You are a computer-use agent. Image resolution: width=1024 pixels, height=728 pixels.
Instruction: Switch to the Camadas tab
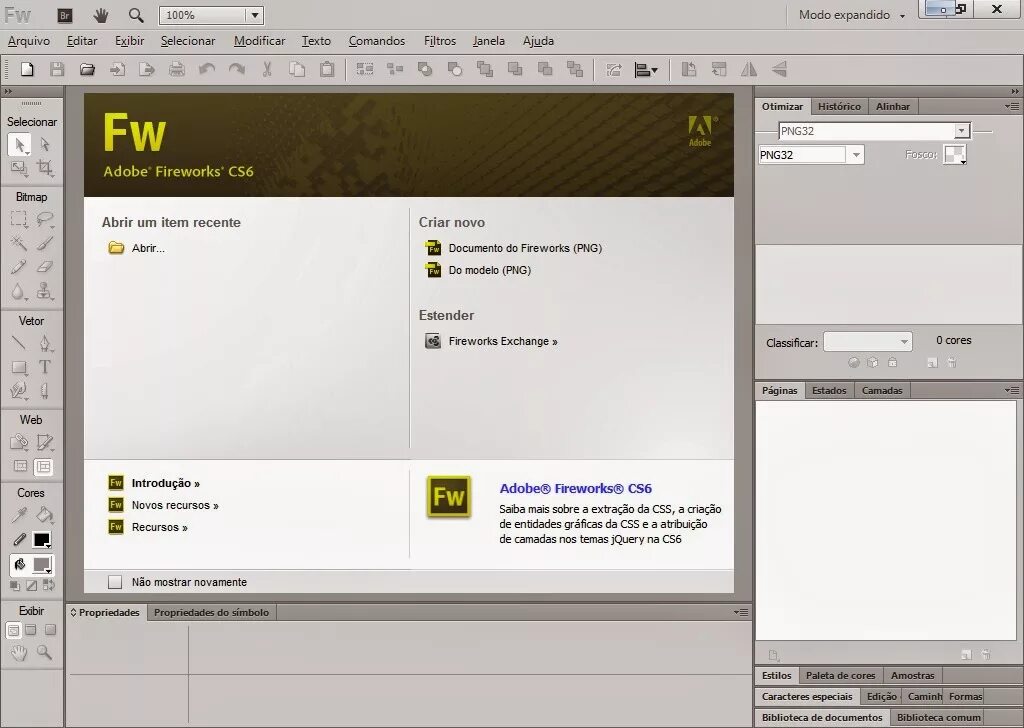coord(882,390)
